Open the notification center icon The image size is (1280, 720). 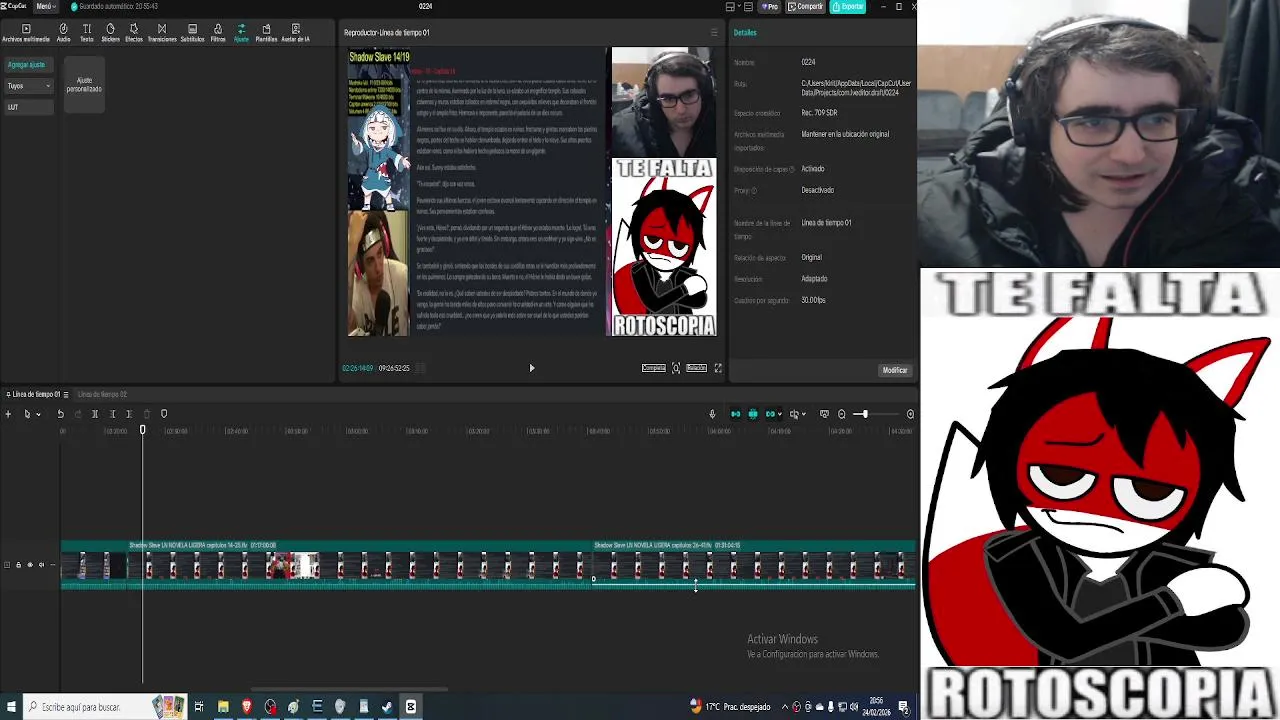click(903, 707)
